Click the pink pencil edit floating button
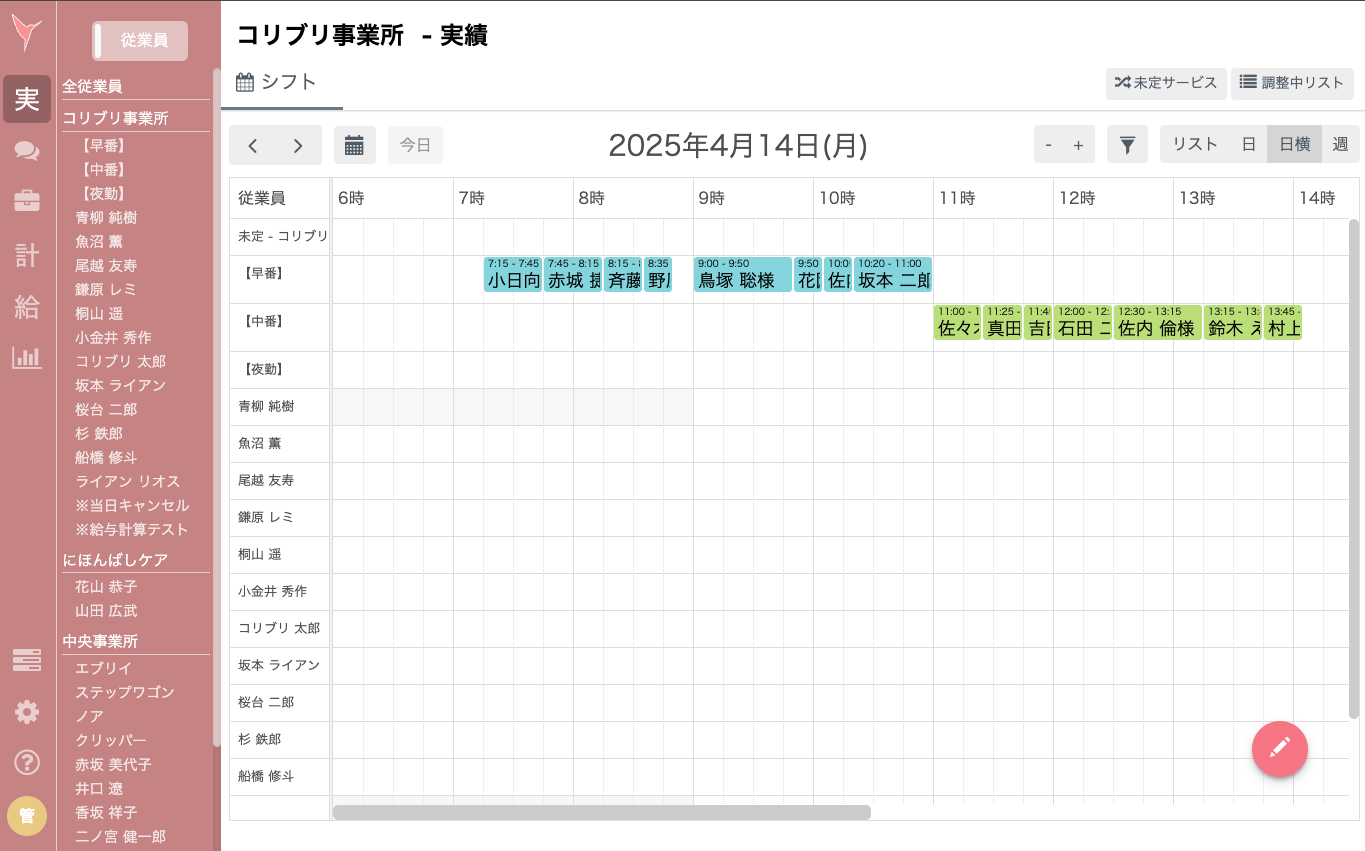 coord(1280,749)
